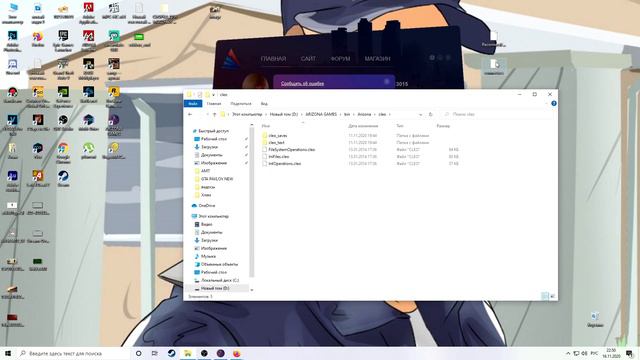
Task: Open ФОРУМ link in Arizona launcher
Action: [x=340, y=59]
